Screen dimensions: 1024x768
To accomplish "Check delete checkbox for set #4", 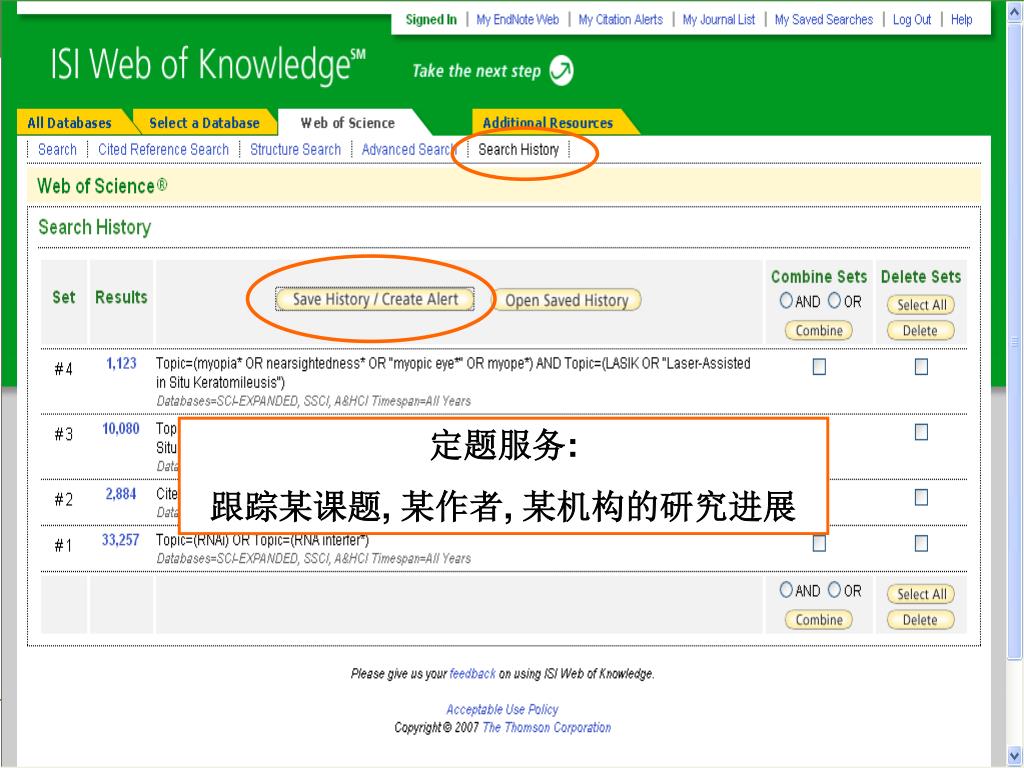I will [921, 367].
